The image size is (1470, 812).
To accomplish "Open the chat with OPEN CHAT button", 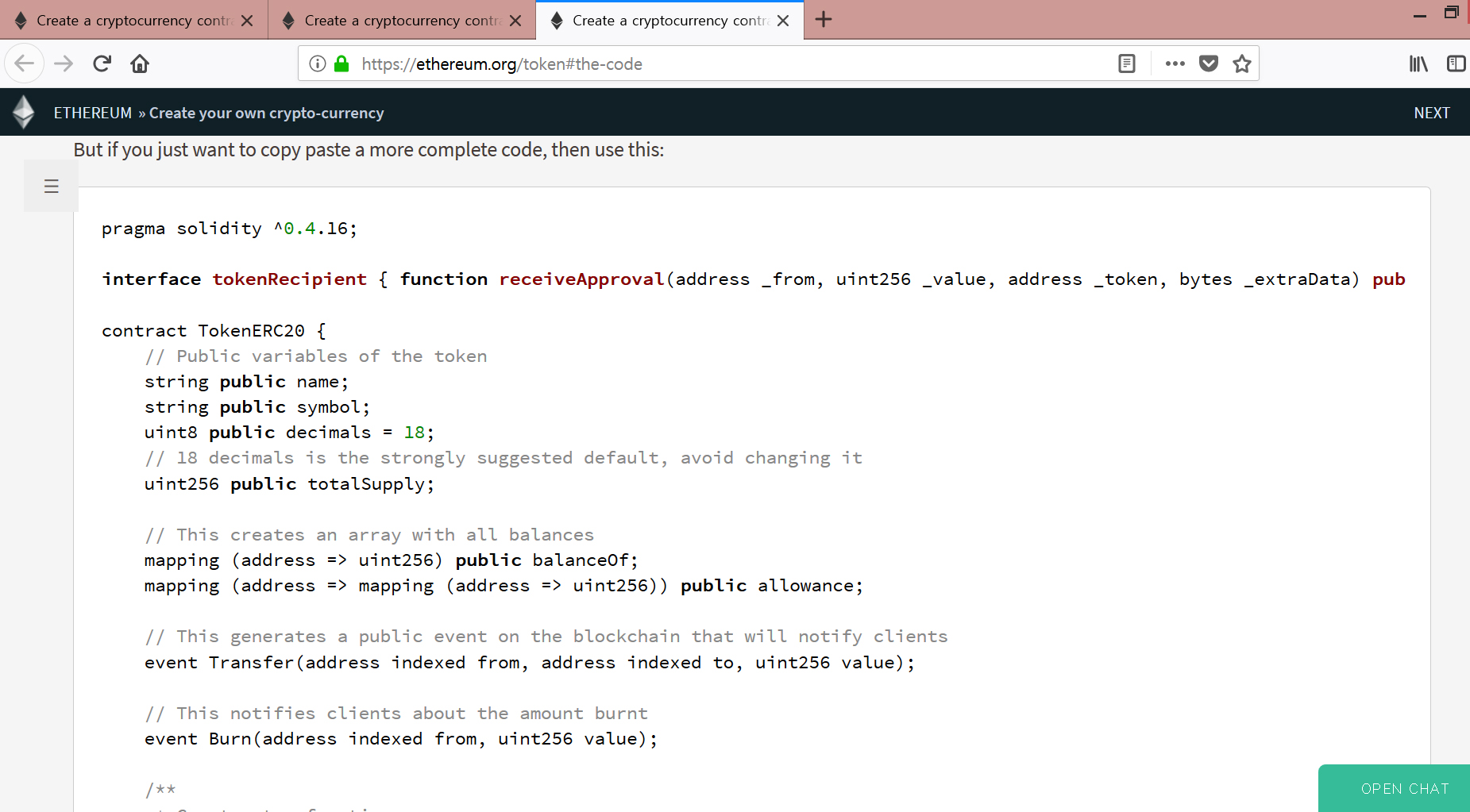I will pos(1404,788).
